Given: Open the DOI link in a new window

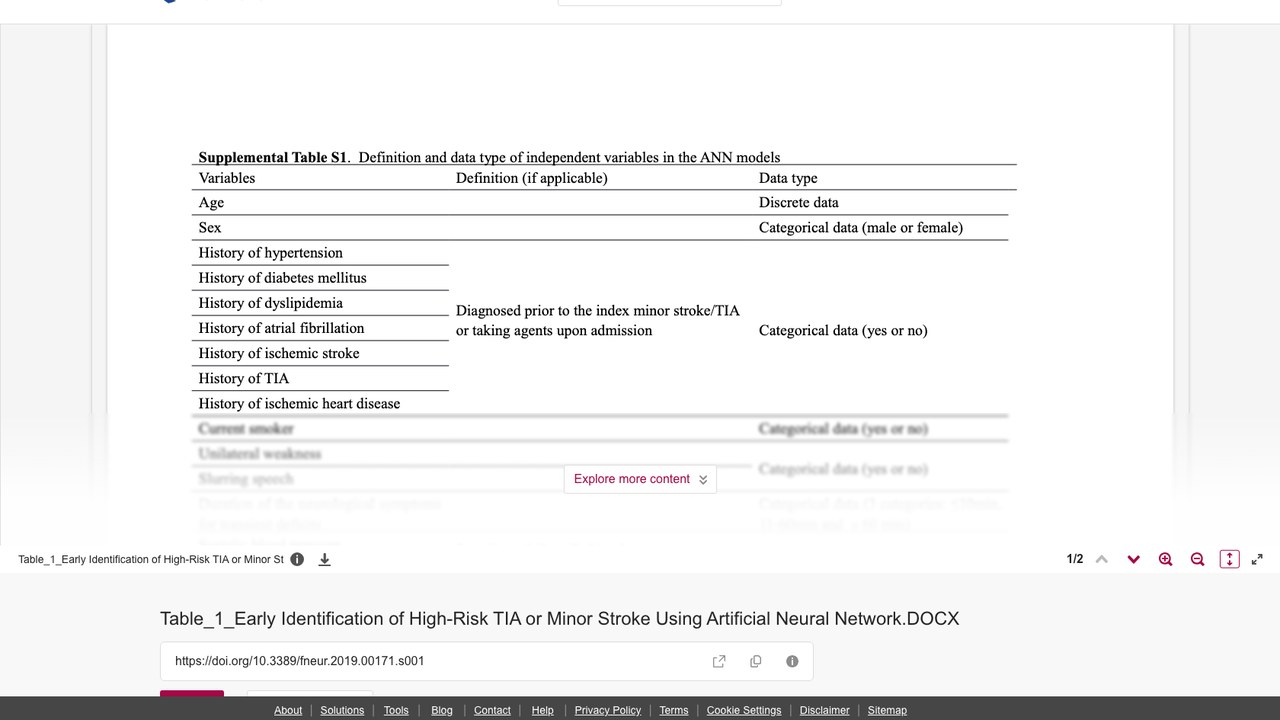Looking at the screenshot, I should point(719,661).
